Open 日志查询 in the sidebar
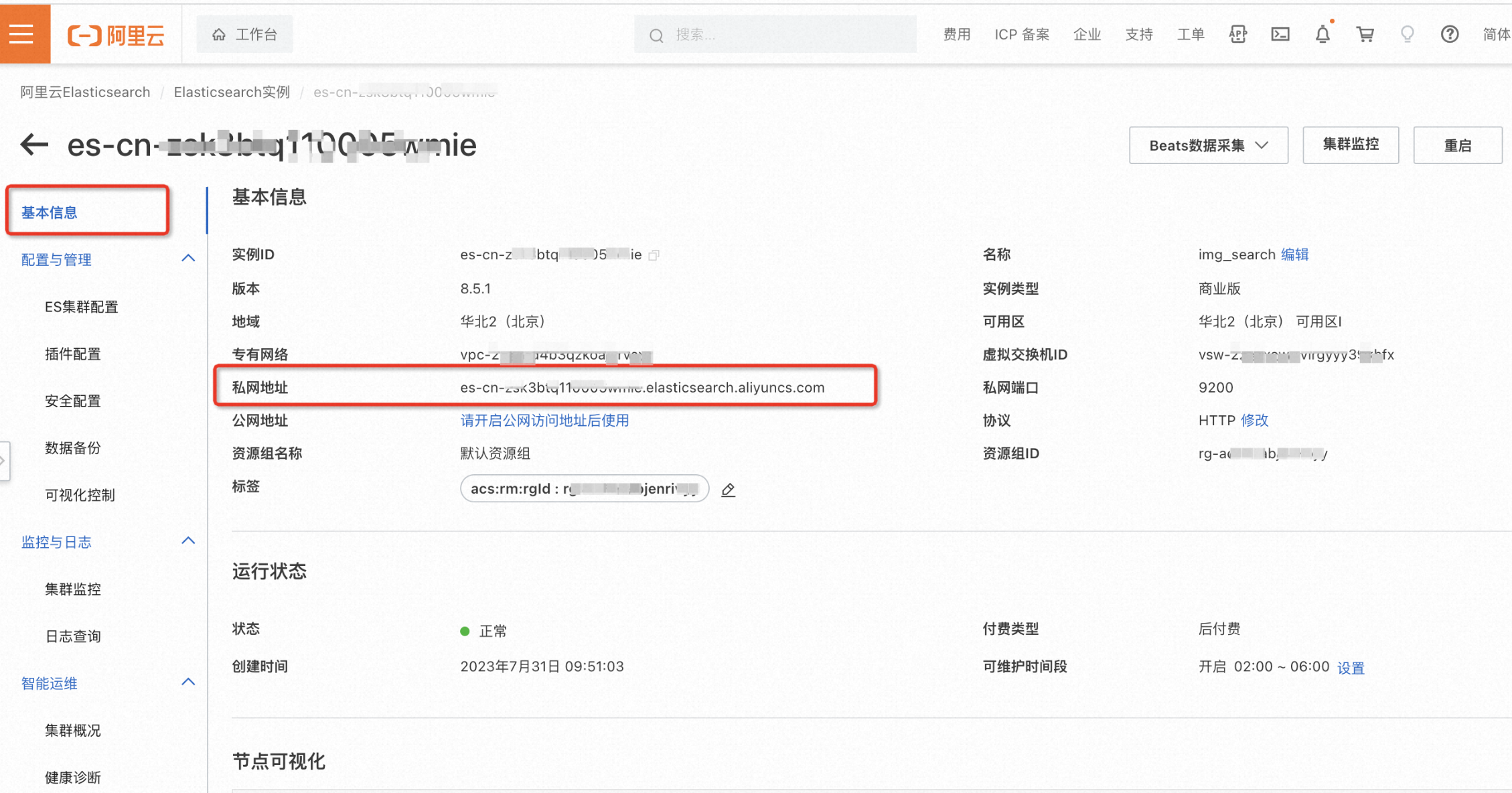This screenshot has height=793, width=1512. pyautogui.click(x=73, y=636)
